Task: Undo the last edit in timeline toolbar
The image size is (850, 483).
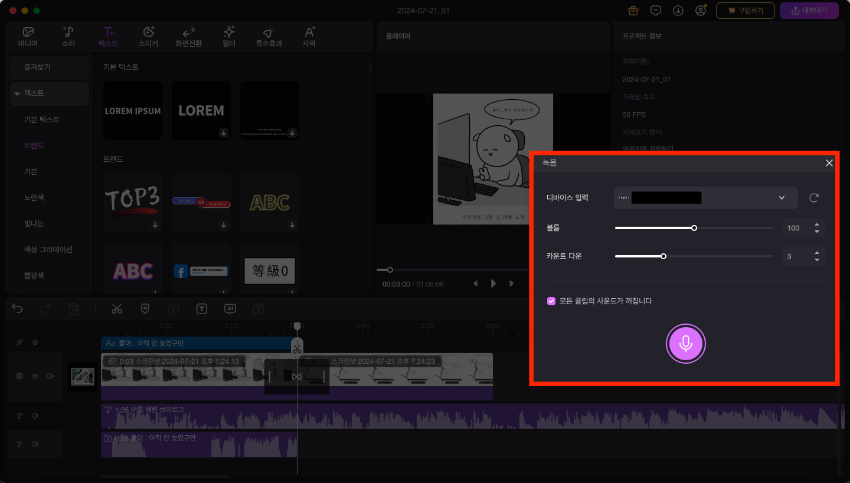Action: pyautogui.click(x=17, y=309)
